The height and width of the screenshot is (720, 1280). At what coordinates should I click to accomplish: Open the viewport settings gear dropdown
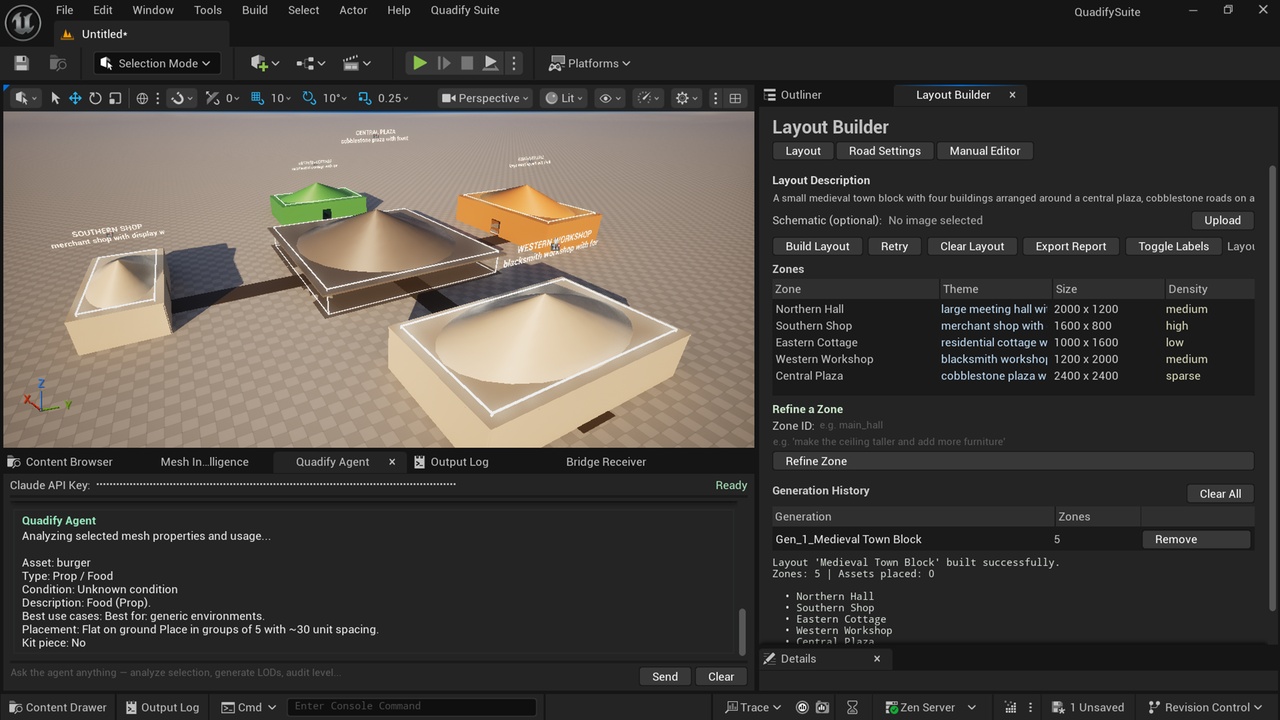(x=688, y=98)
